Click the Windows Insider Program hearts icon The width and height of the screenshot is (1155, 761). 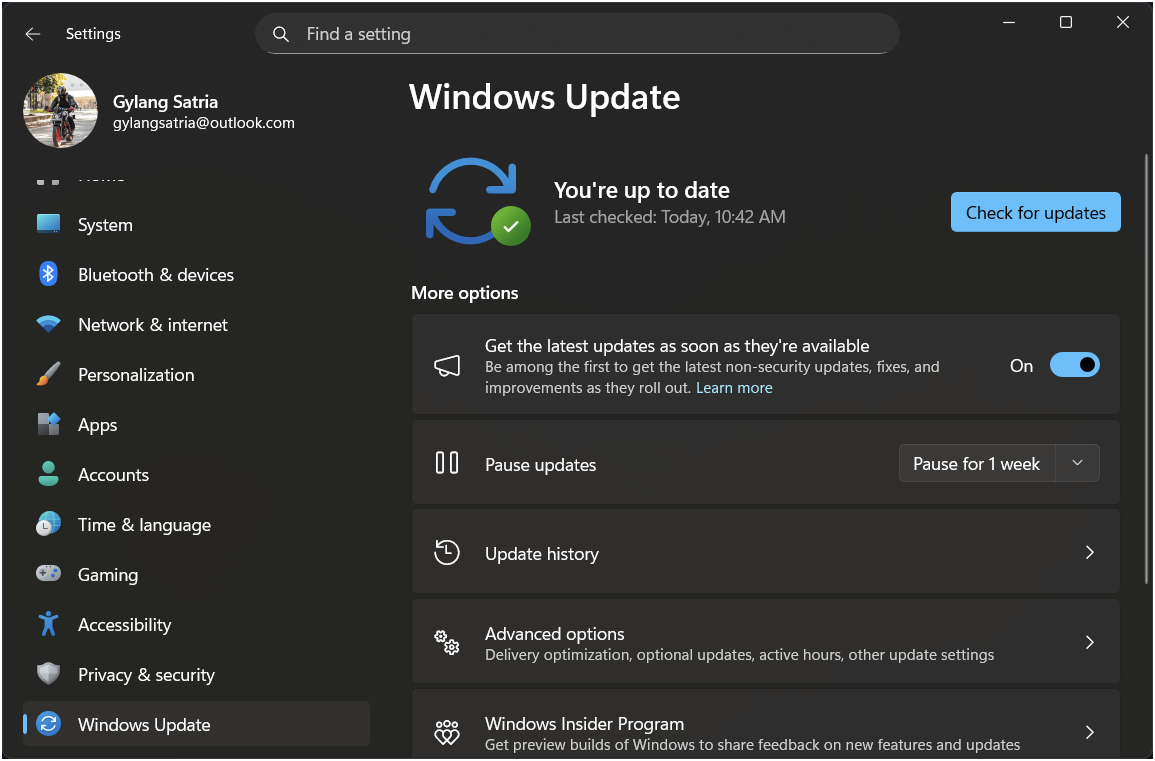[447, 732]
